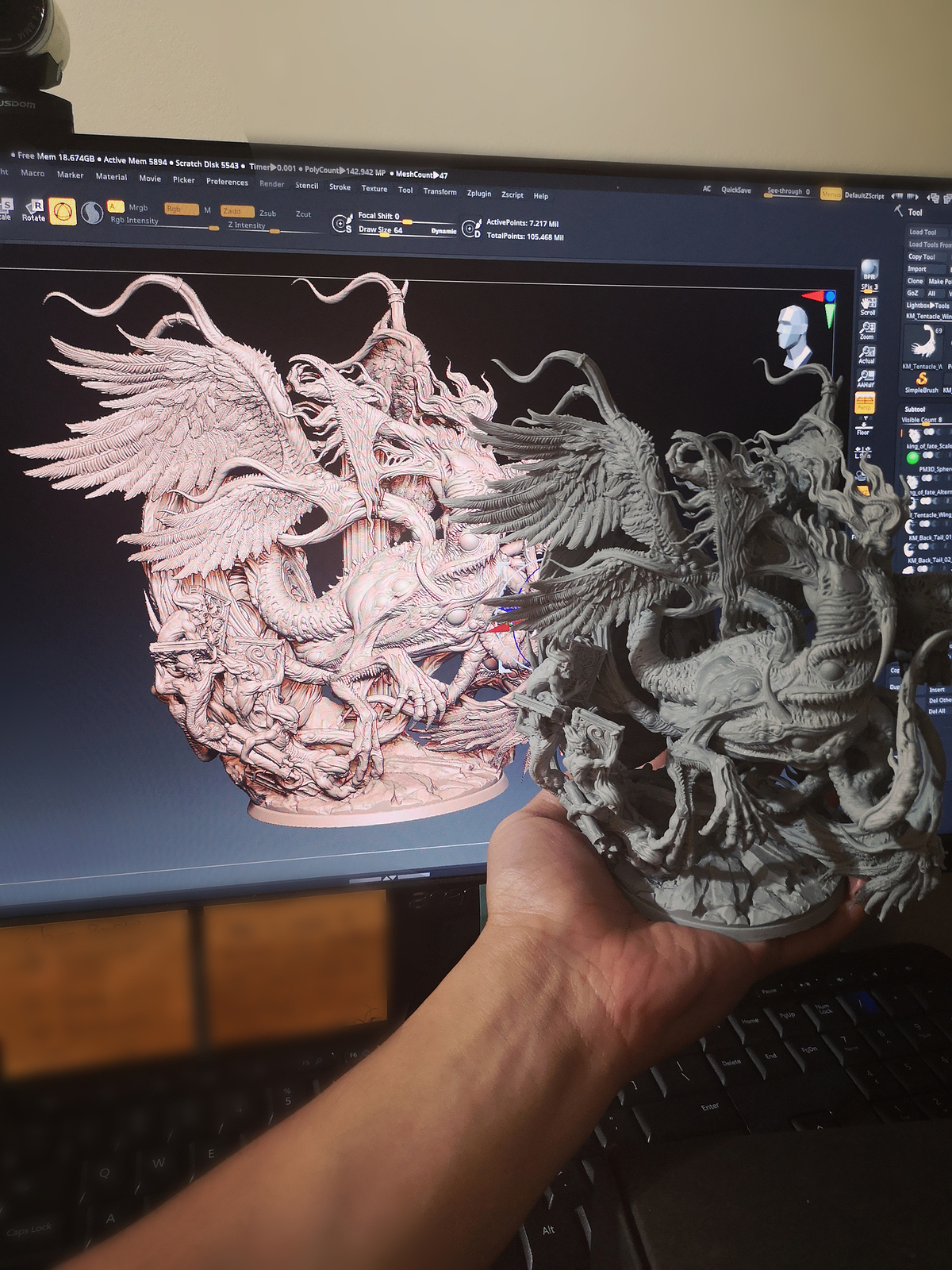Toggle the M material channel
Screen dimensions: 952x1270
coord(207,210)
